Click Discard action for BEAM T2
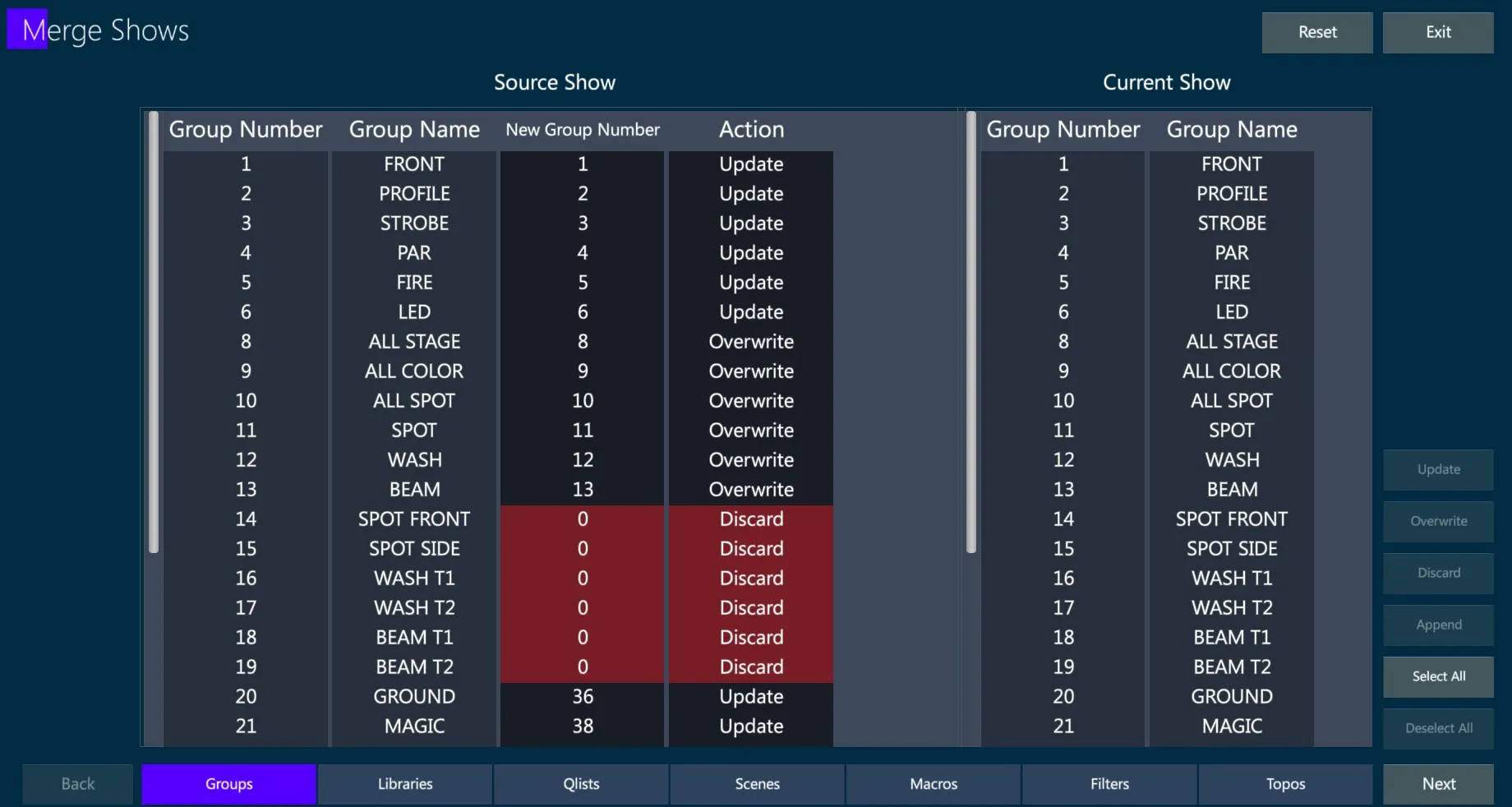 pos(751,667)
